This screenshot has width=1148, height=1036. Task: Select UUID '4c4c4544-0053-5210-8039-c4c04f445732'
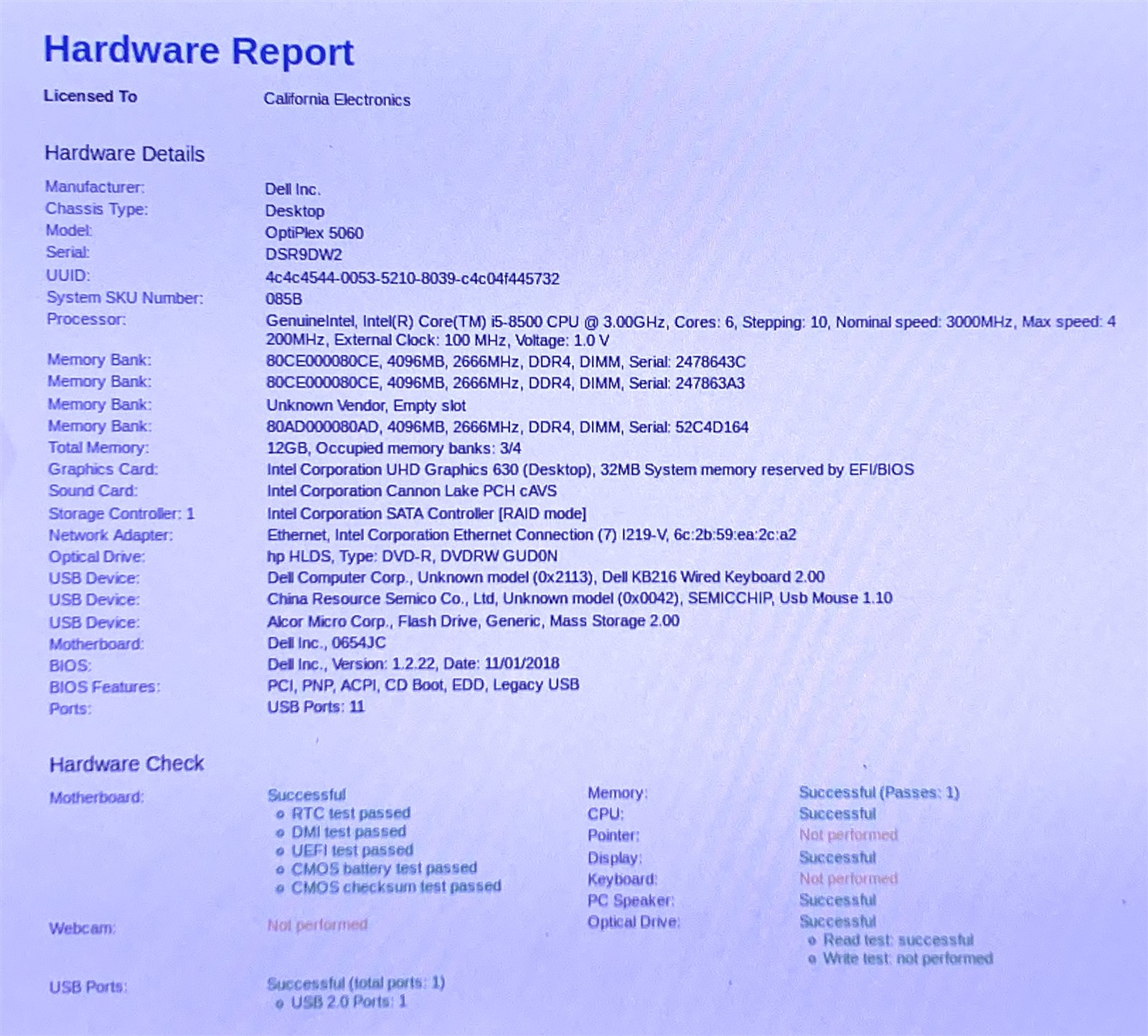[x=413, y=278]
